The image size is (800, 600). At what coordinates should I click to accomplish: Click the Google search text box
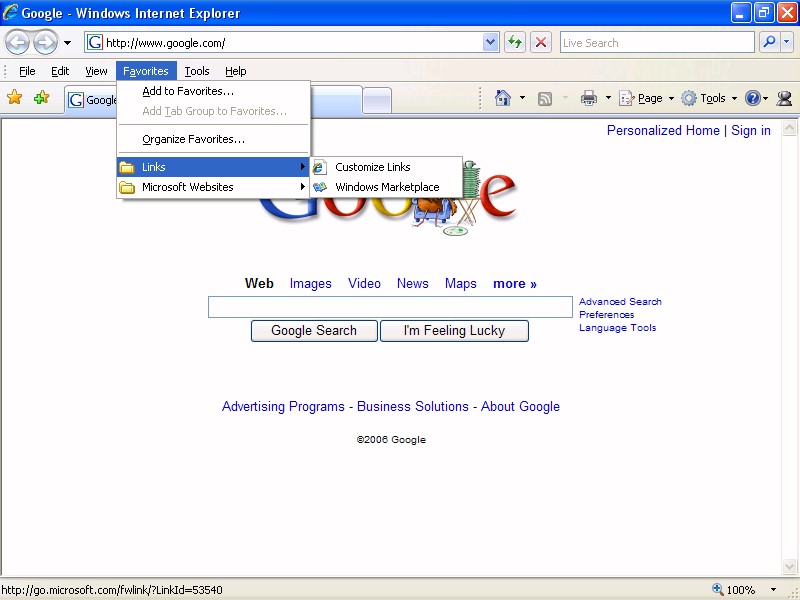point(390,307)
